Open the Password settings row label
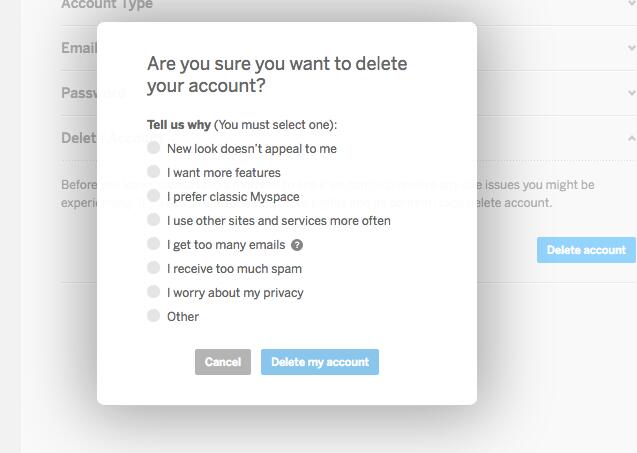This screenshot has width=637, height=453. click(93, 93)
